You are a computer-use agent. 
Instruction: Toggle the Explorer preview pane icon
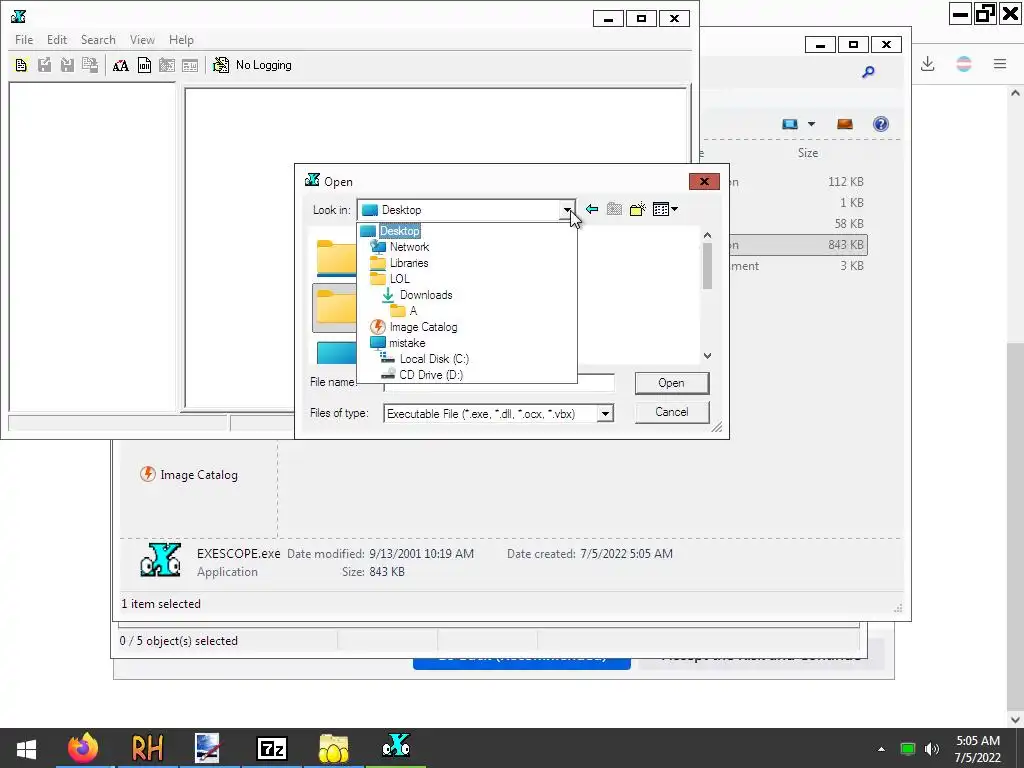(844, 124)
